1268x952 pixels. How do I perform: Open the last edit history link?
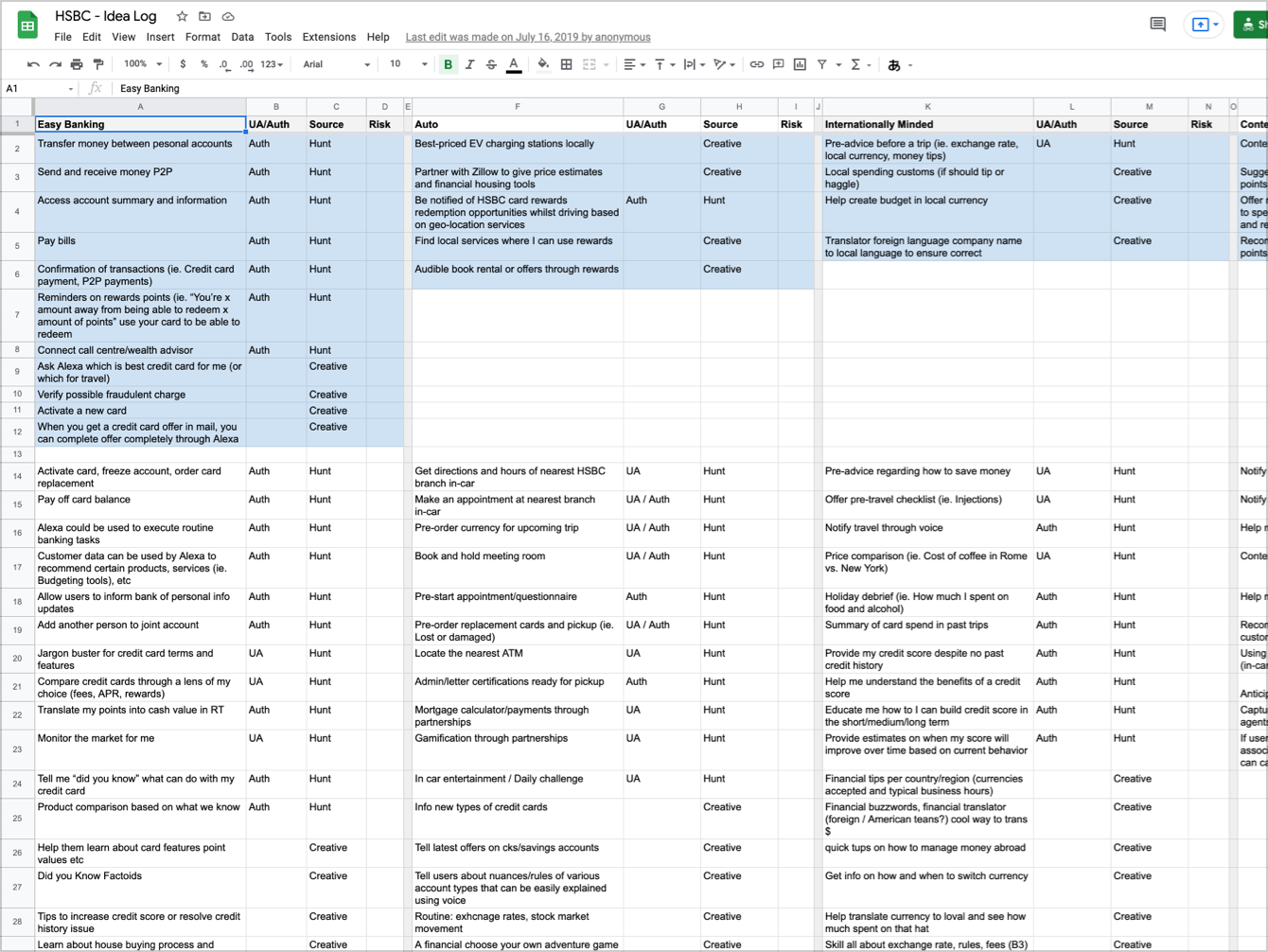[528, 37]
